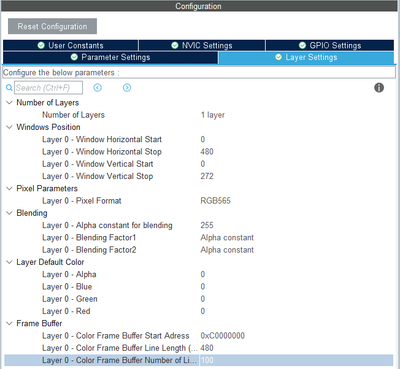Select the Window Vertical Start row
Screen dimensions: 400x369
click(198, 164)
